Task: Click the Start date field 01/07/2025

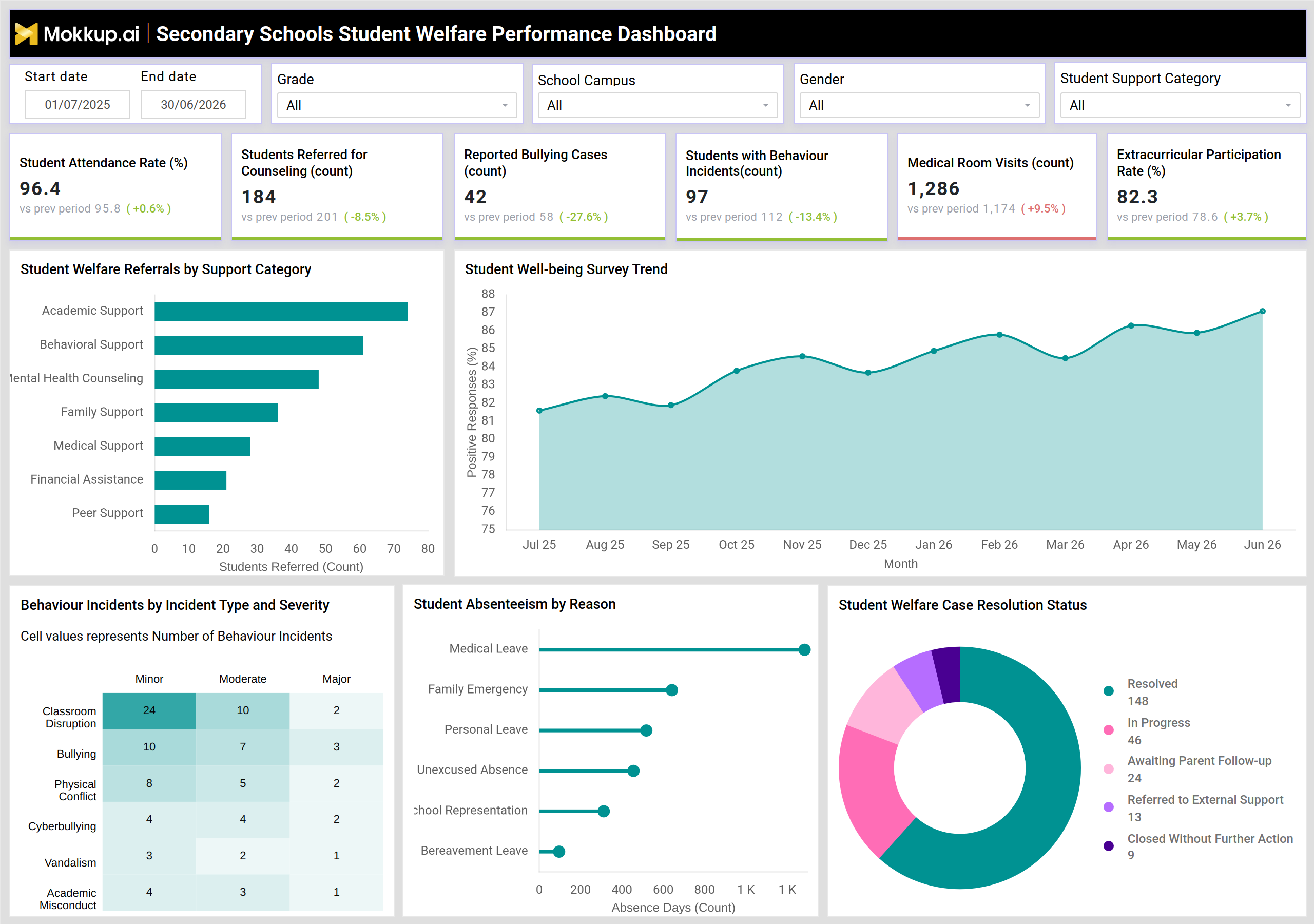Action: [78, 105]
